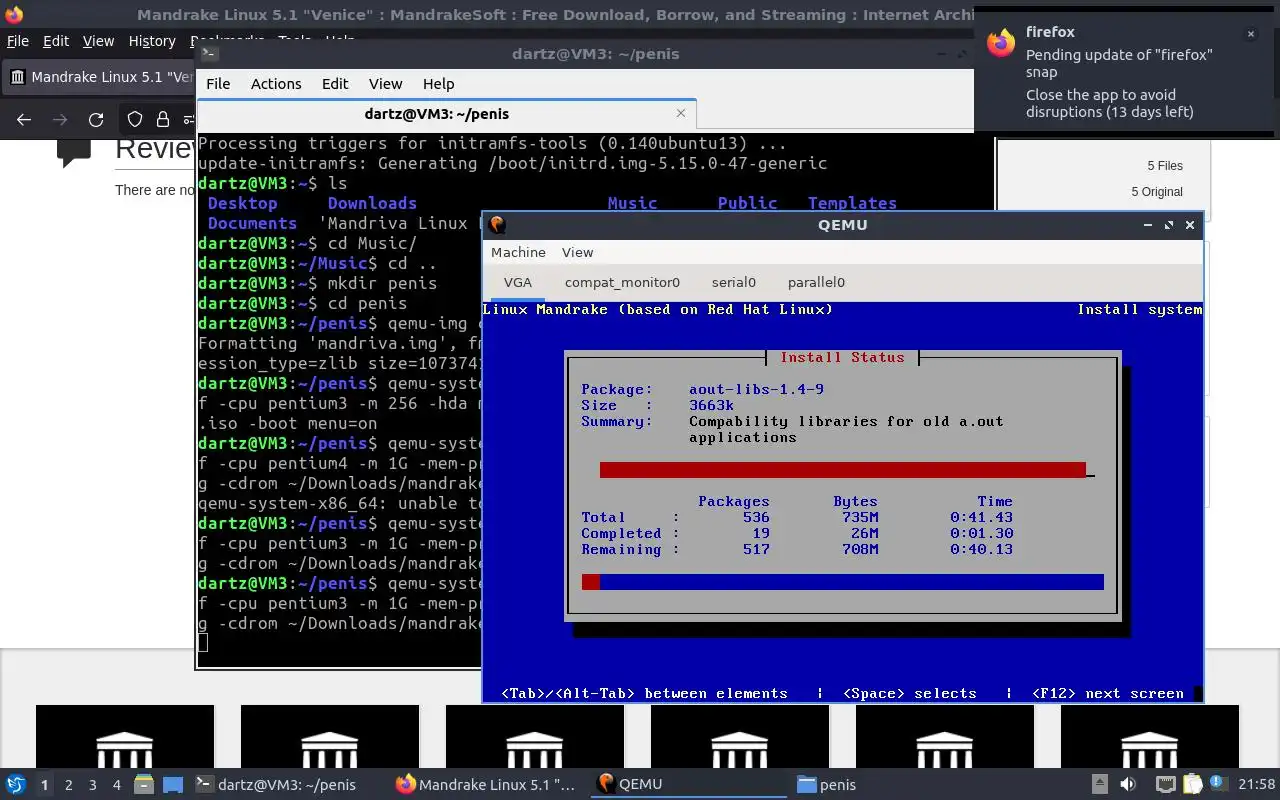Viewport: 1280px width, 800px height.
Task: Switch to compat_monitor0 tab in QEMU
Action: 622,282
